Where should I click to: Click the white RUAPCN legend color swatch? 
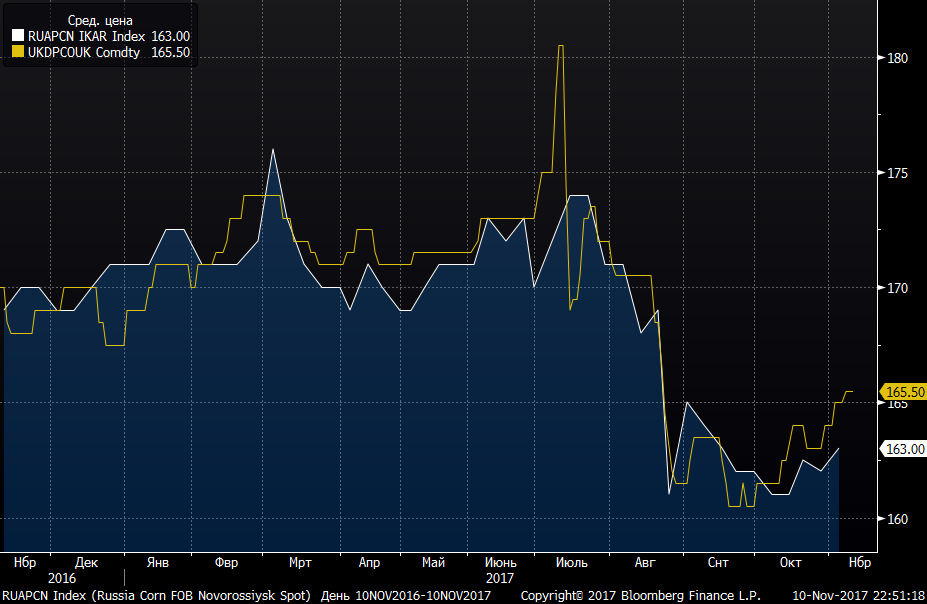[18, 36]
